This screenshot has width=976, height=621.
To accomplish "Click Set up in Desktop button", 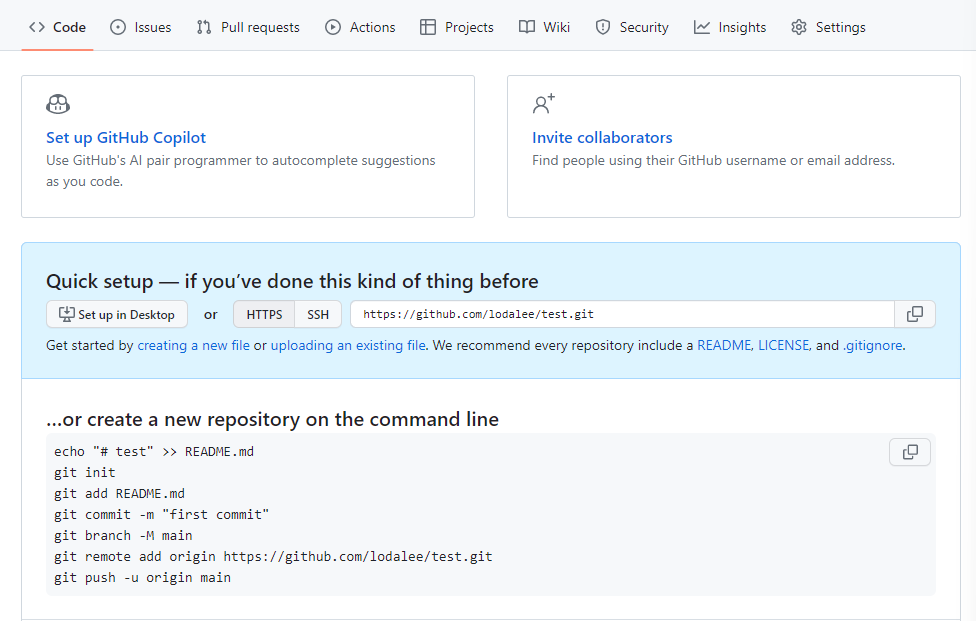I will click(117, 314).
